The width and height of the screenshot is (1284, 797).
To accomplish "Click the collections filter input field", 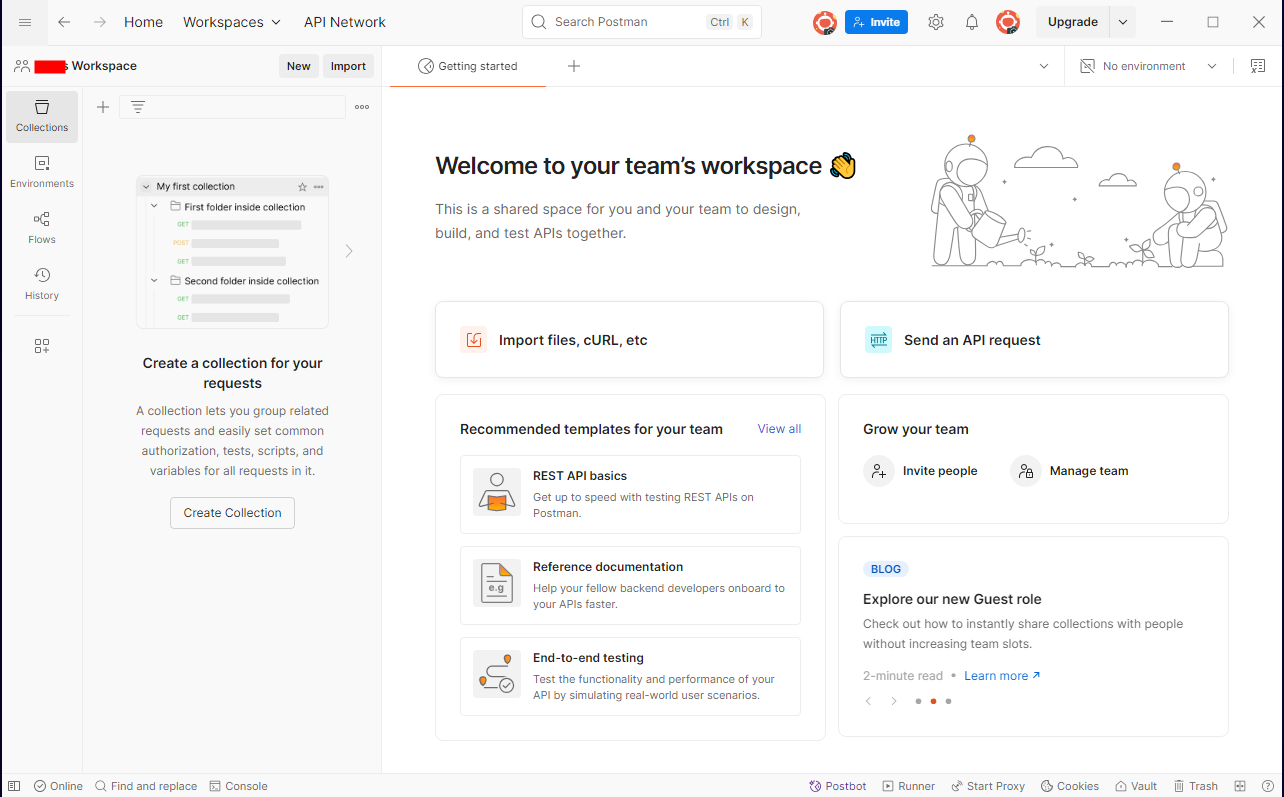I will 232,107.
